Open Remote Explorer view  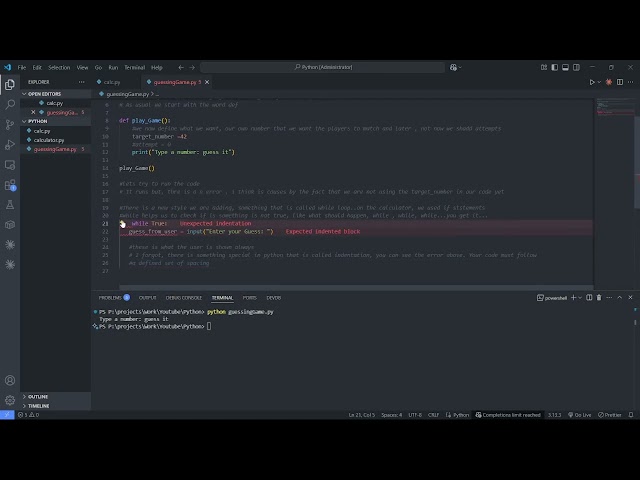coord(10,165)
